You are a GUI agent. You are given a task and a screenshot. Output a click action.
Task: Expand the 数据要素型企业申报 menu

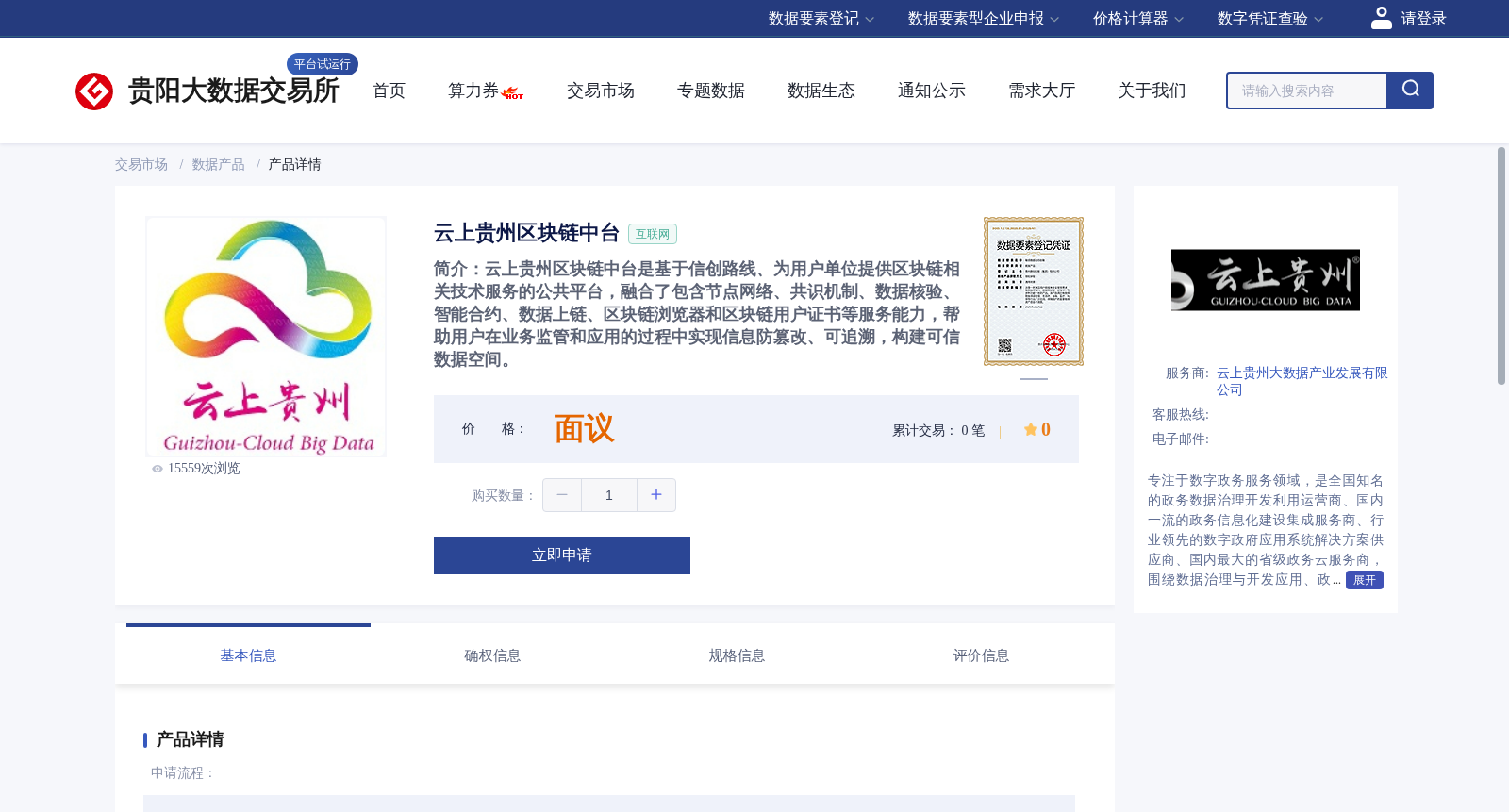click(984, 19)
